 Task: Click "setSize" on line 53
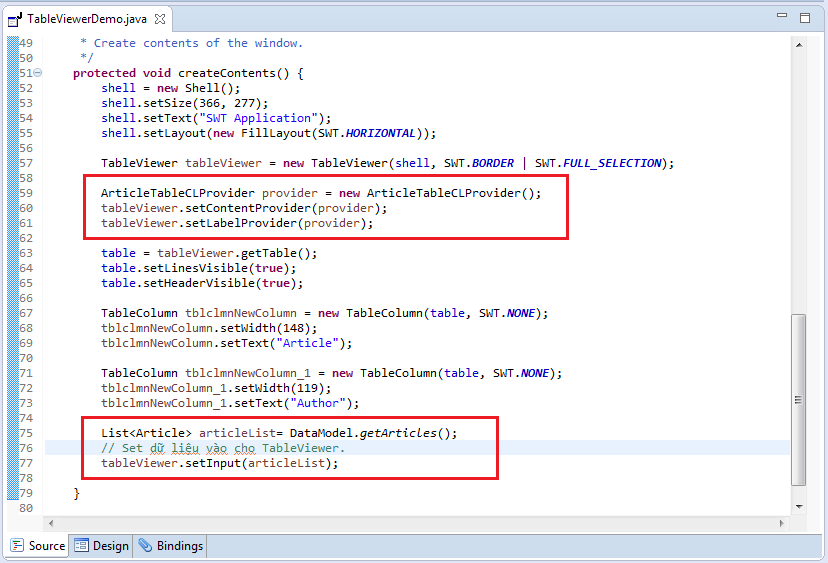pos(167,103)
